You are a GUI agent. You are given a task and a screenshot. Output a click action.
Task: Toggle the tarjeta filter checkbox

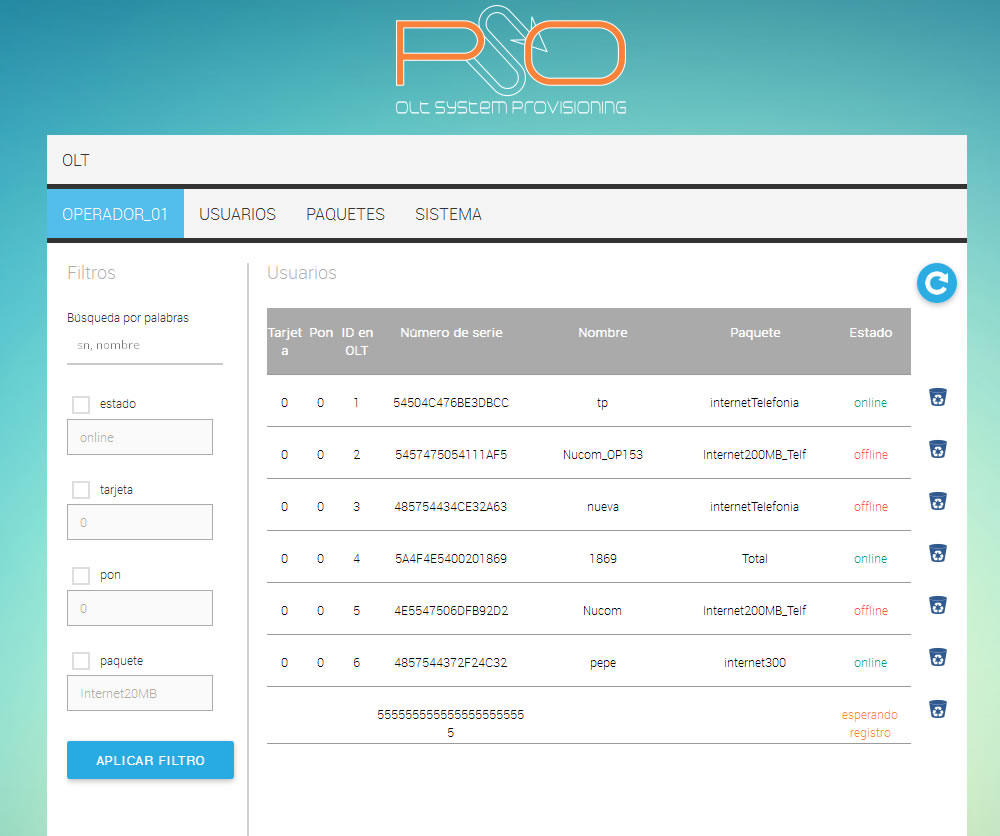tap(81, 490)
